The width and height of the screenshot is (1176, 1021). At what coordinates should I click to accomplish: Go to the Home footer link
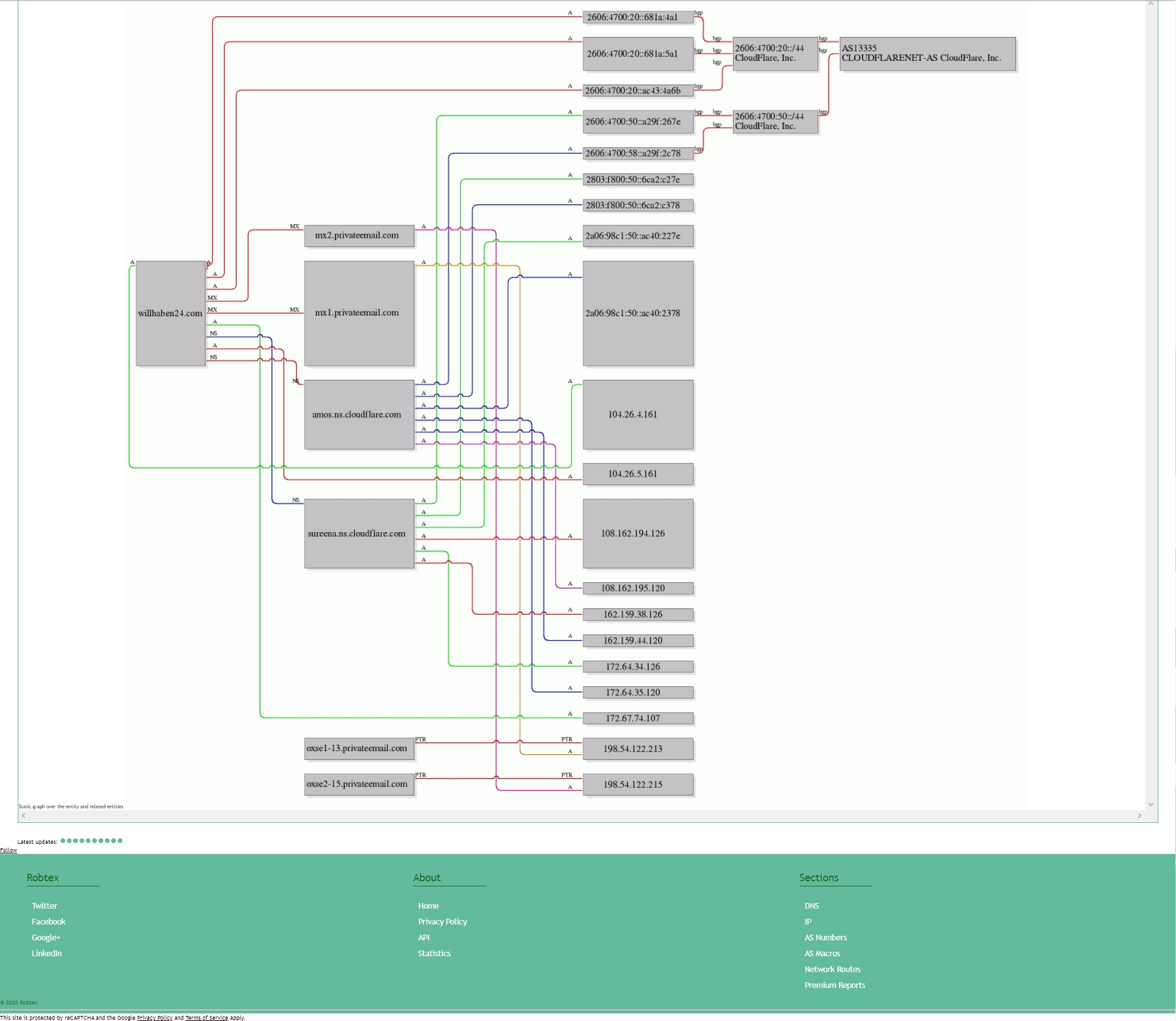click(x=428, y=906)
